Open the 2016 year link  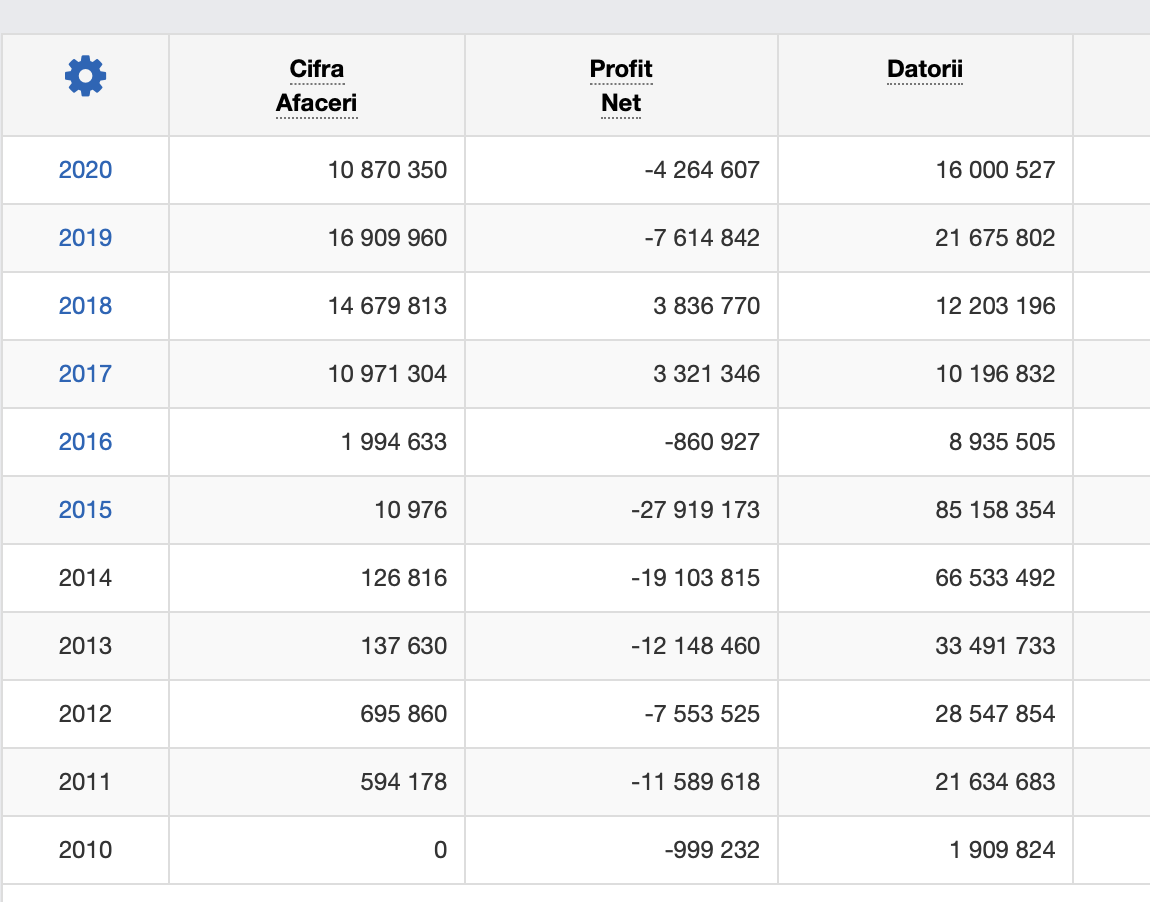pyautogui.click(x=85, y=442)
